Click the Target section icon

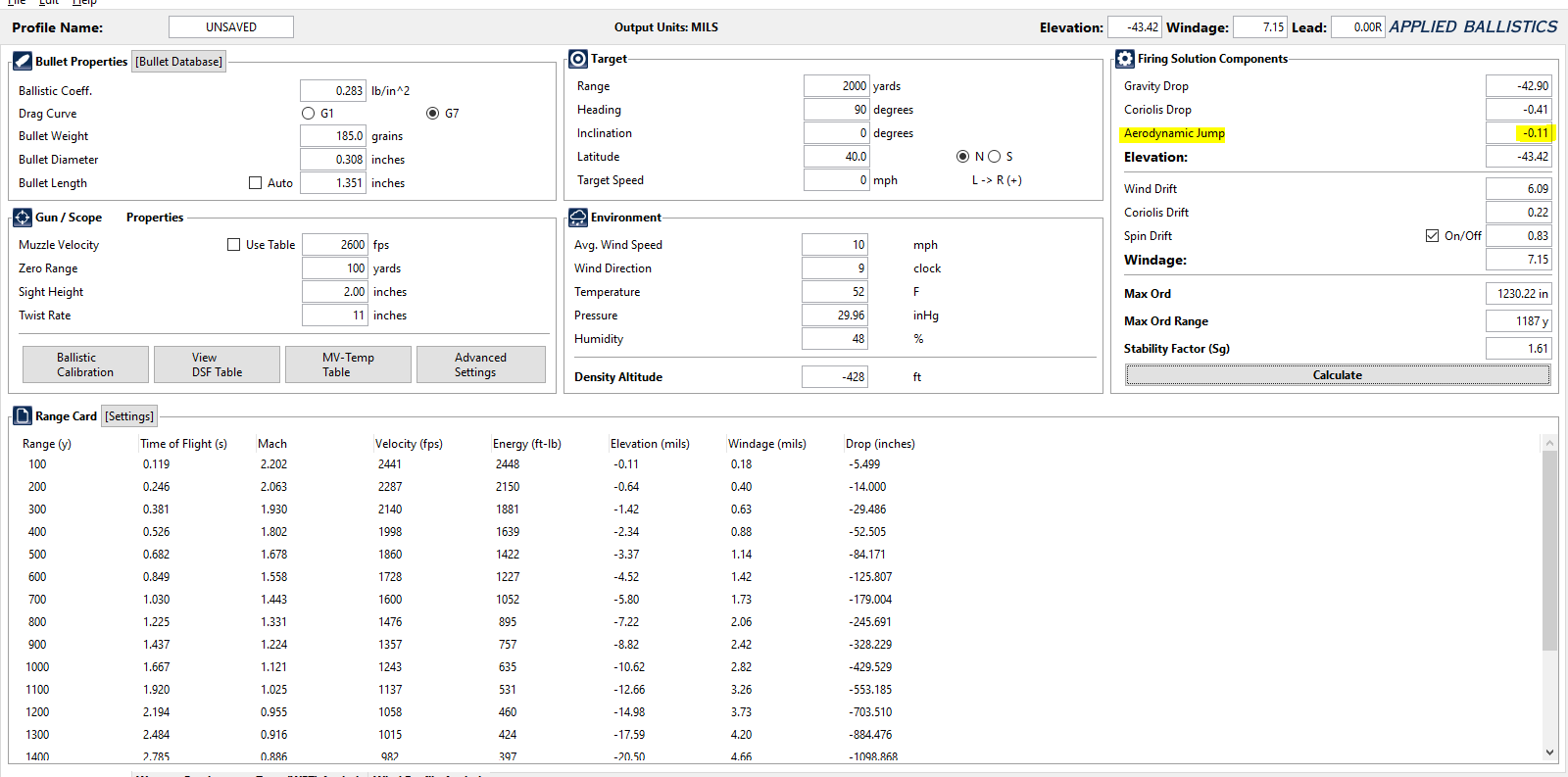(578, 59)
